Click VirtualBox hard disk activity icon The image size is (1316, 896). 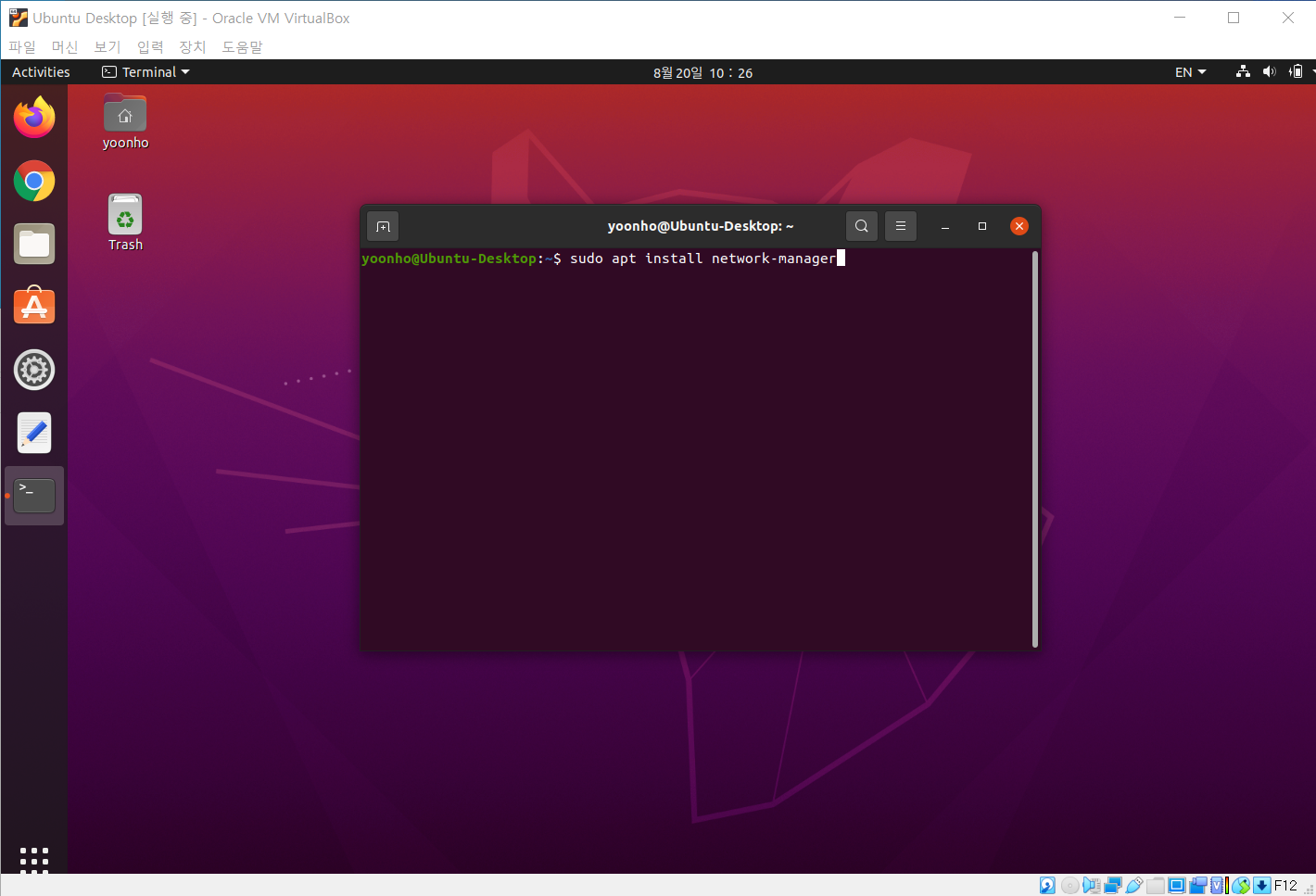click(1047, 885)
